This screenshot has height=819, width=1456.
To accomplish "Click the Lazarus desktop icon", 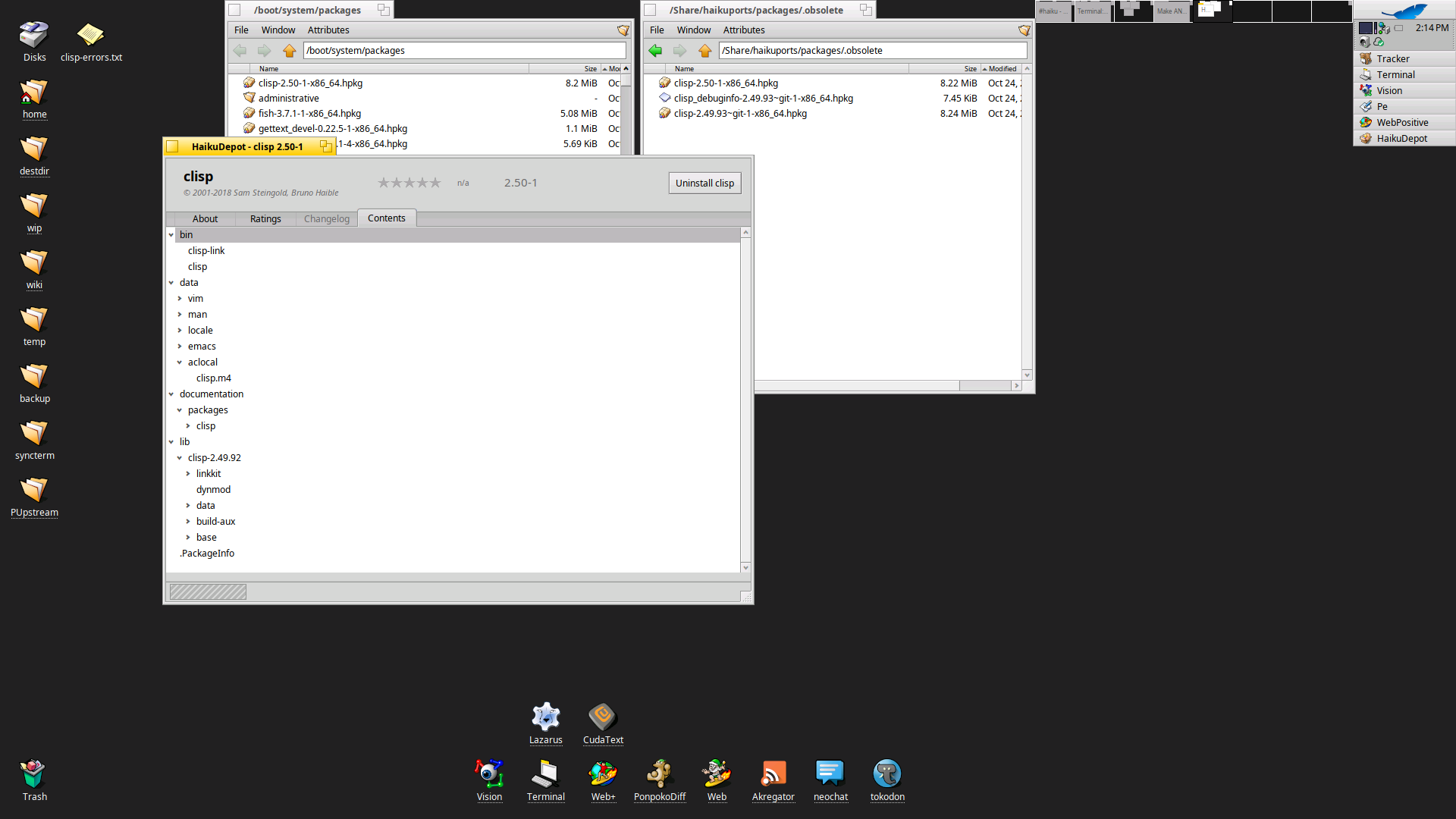I will (x=545, y=717).
